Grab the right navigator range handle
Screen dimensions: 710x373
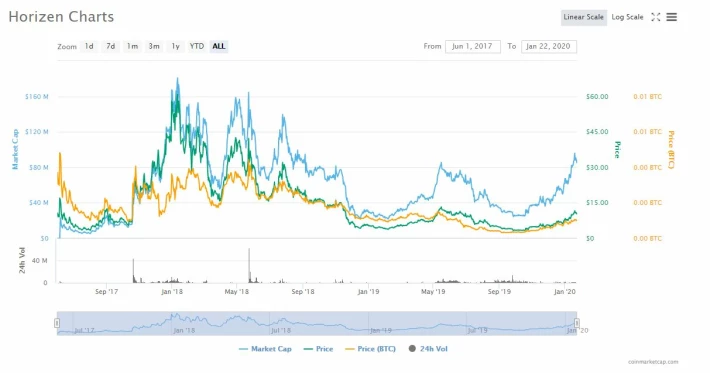(577, 323)
